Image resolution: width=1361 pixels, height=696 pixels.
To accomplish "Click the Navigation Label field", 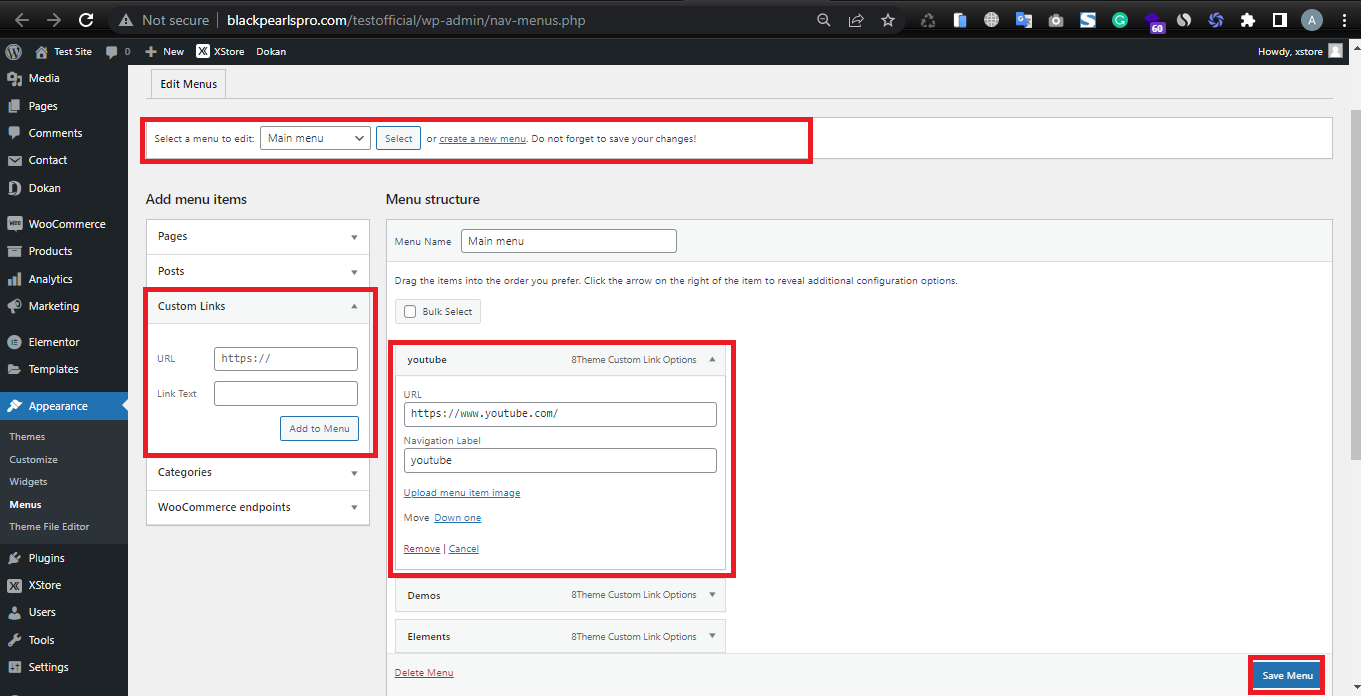I will click(560, 460).
